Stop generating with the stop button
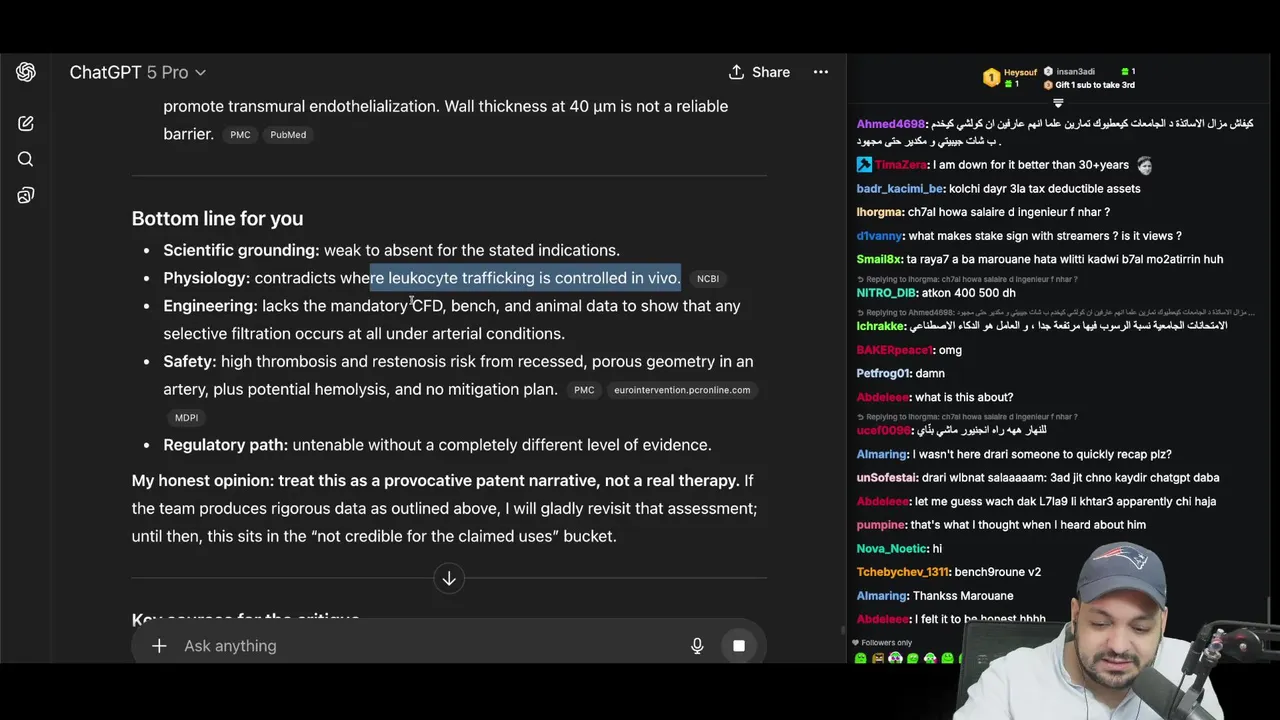Screen dimensions: 1280x720 [x=739, y=646]
